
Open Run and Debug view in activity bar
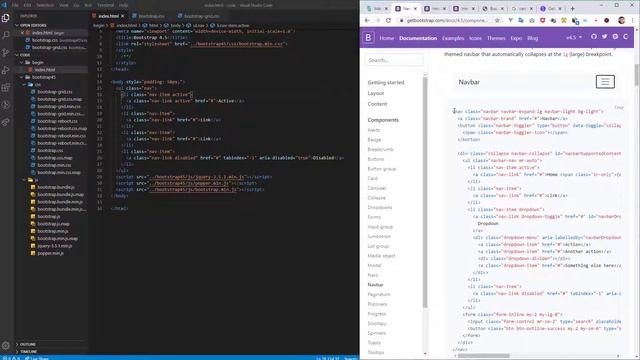point(6,70)
